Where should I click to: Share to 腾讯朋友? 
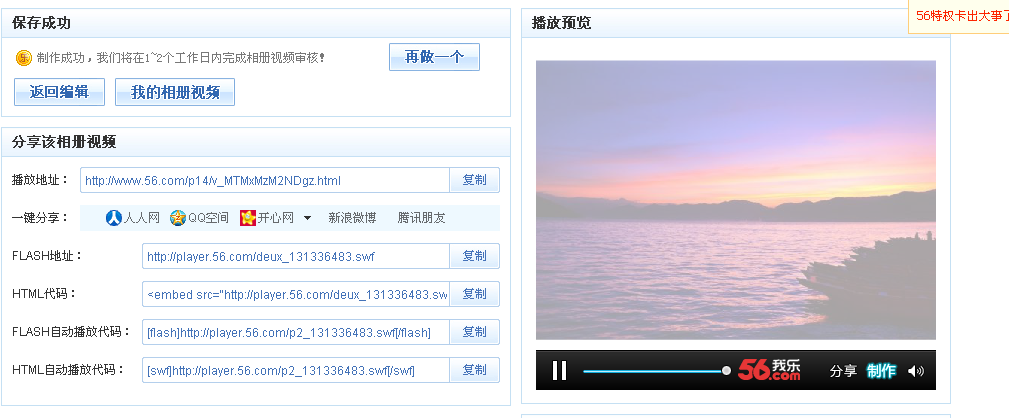coord(421,218)
